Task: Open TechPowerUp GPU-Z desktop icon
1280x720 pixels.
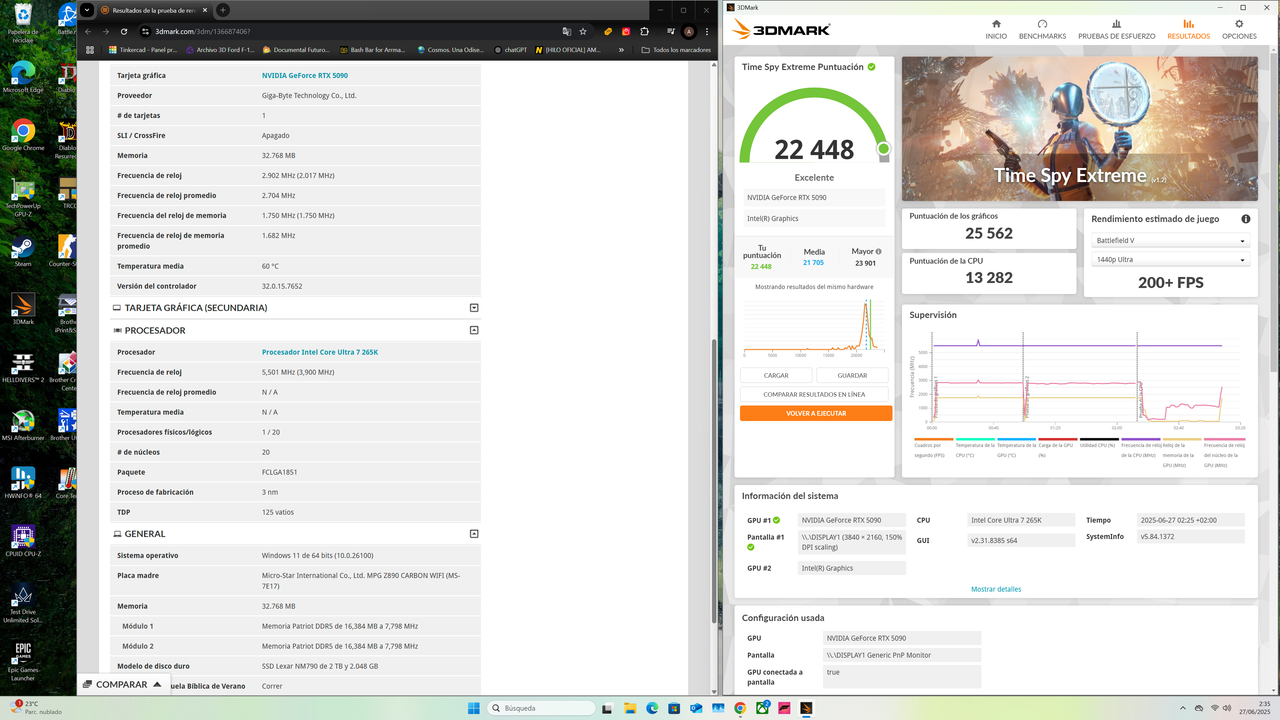Action: pos(23,196)
